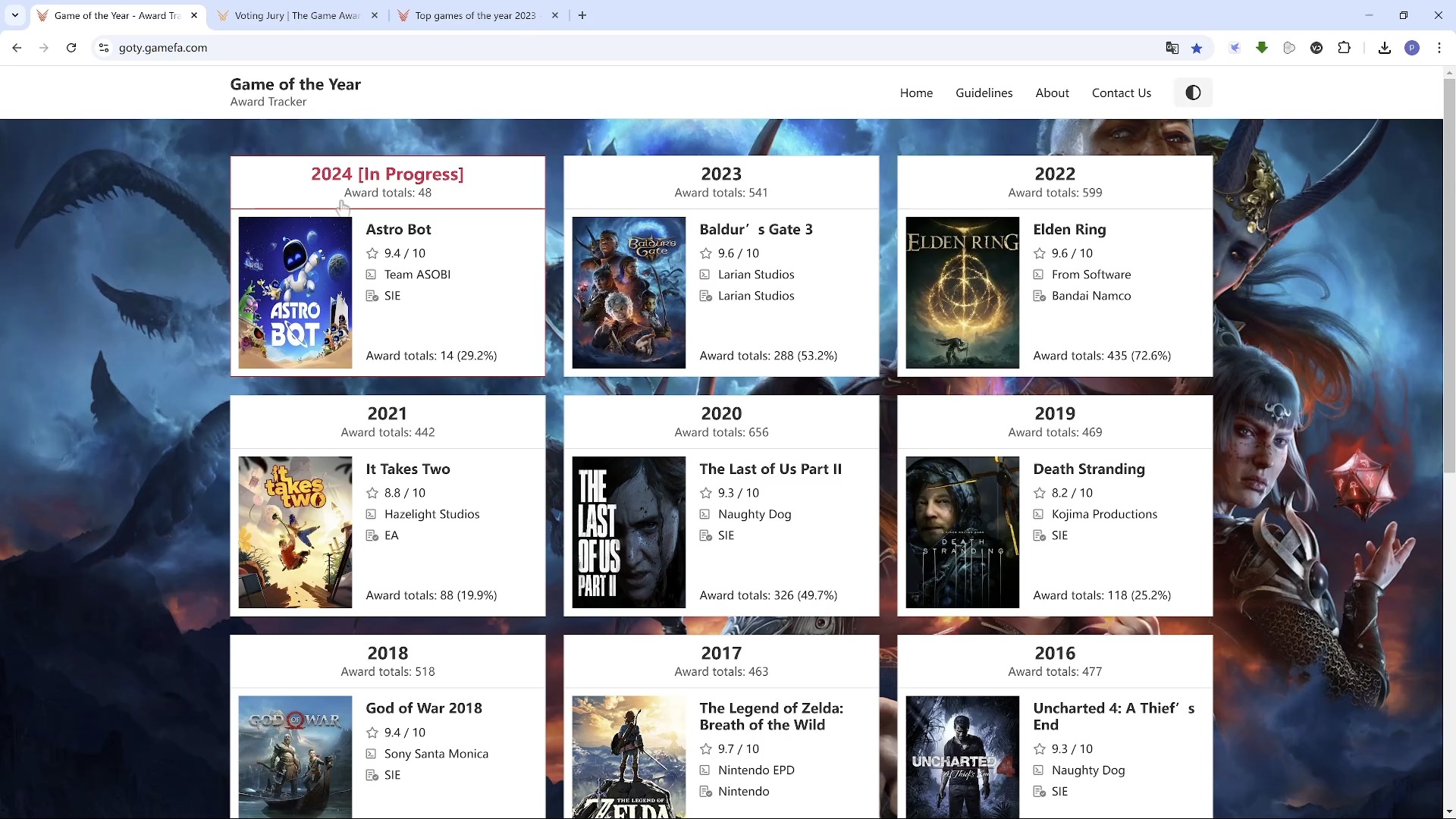Toggle the dark mode contrast button
Screen dimensions: 1456x819
click(1193, 93)
